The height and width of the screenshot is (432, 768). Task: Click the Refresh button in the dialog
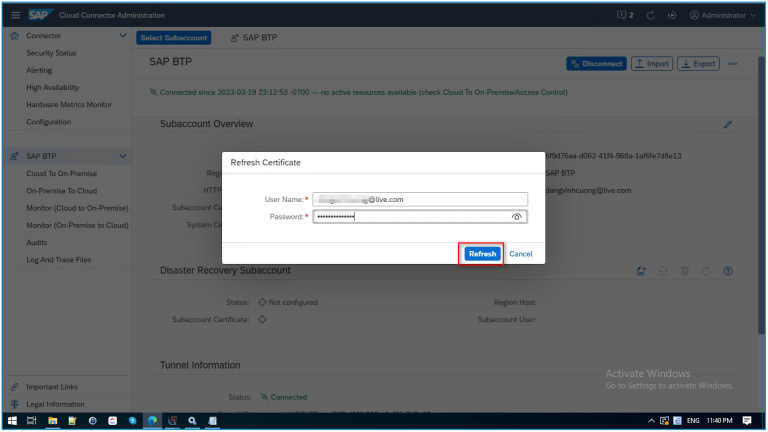[482, 254]
